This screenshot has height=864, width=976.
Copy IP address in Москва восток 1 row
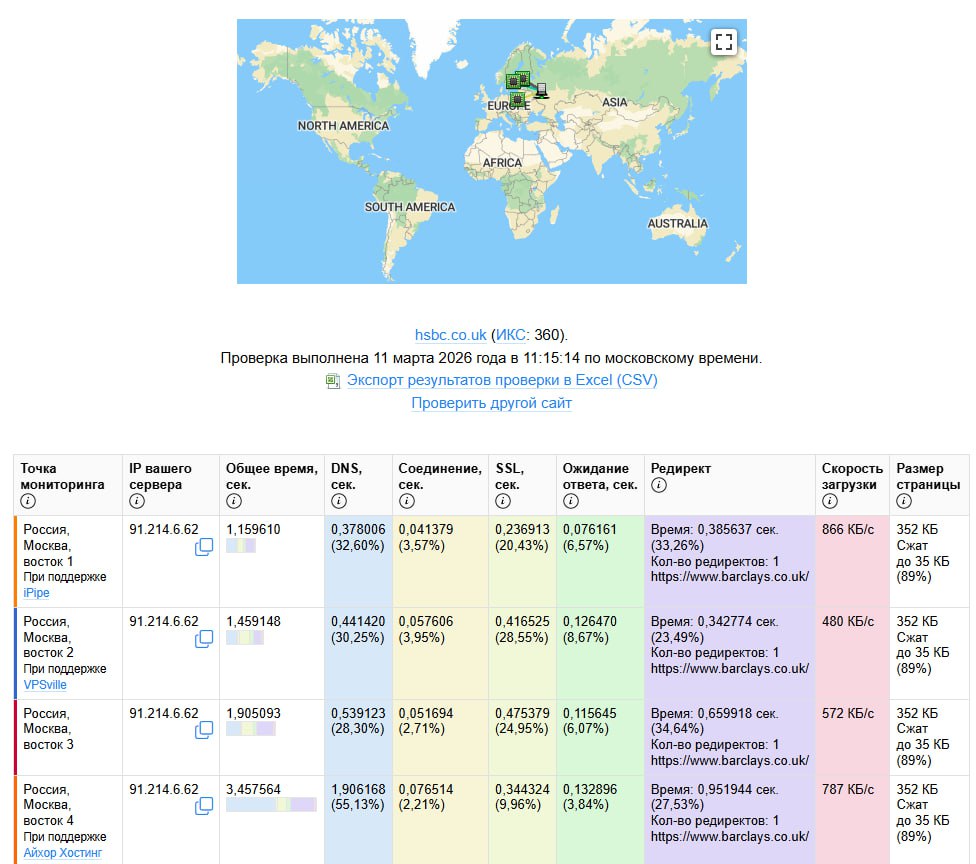click(x=204, y=547)
